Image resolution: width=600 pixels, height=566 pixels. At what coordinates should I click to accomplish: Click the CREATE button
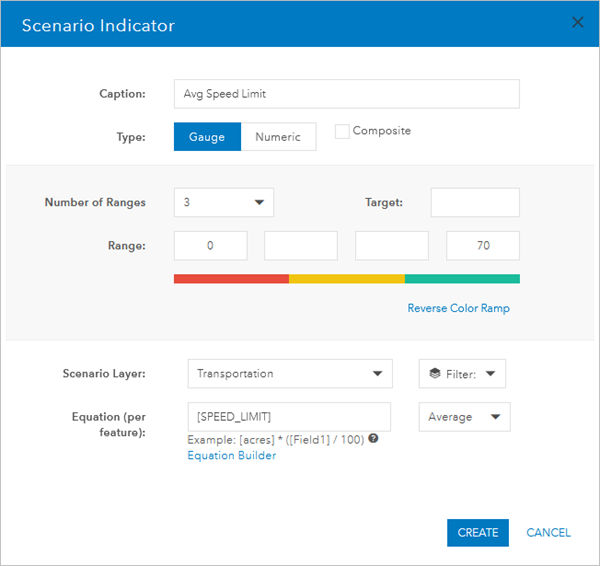[x=478, y=533]
